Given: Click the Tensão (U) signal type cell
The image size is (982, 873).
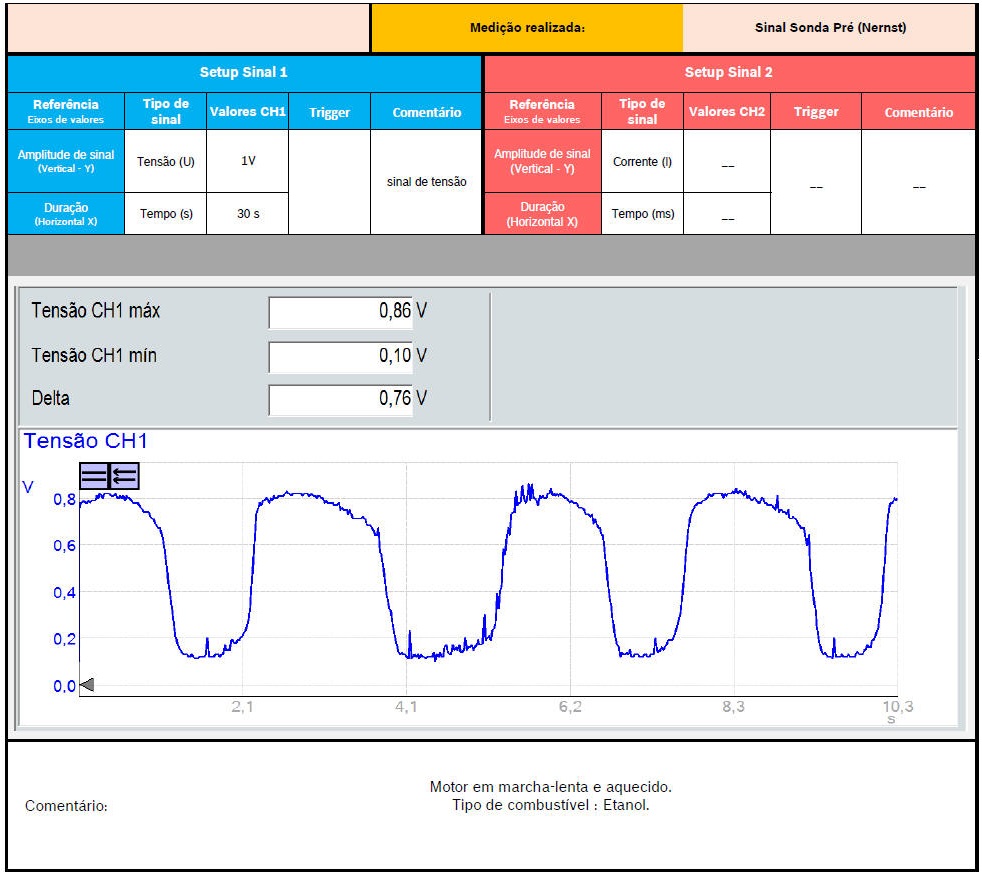Looking at the screenshot, I should (165, 161).
